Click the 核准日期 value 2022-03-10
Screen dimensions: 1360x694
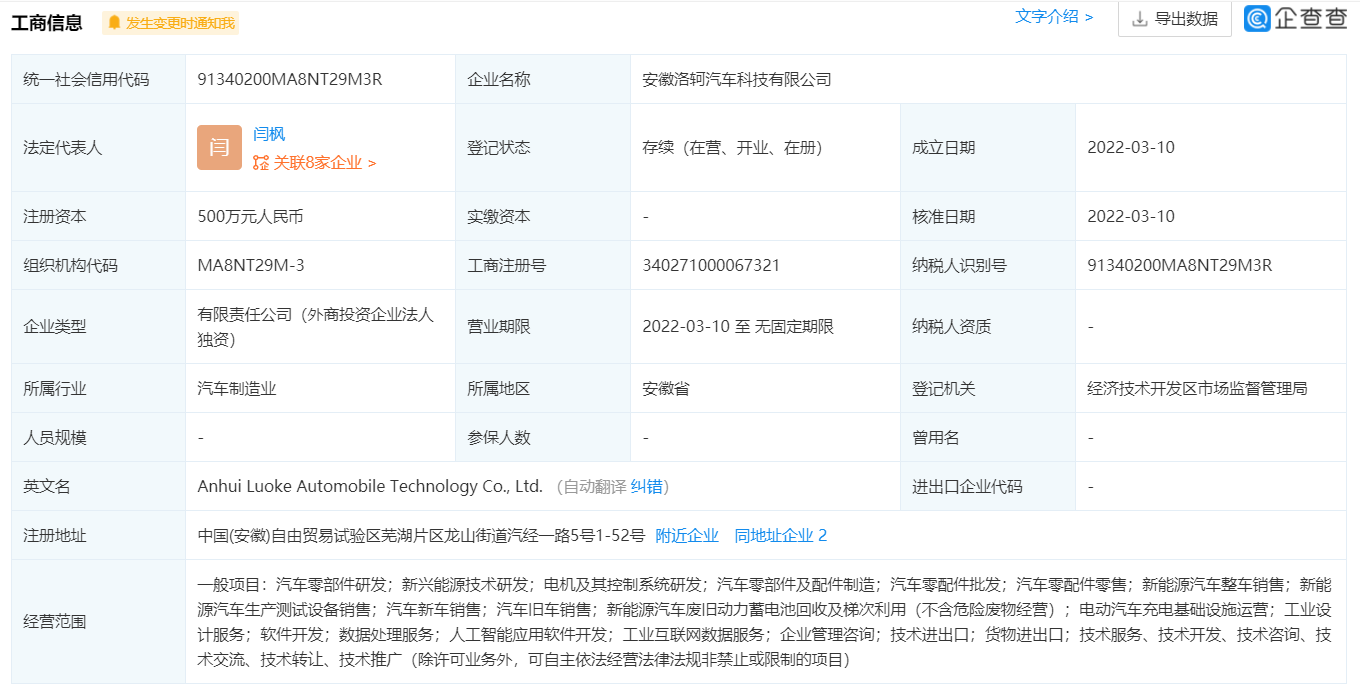tap(1131, 217)
